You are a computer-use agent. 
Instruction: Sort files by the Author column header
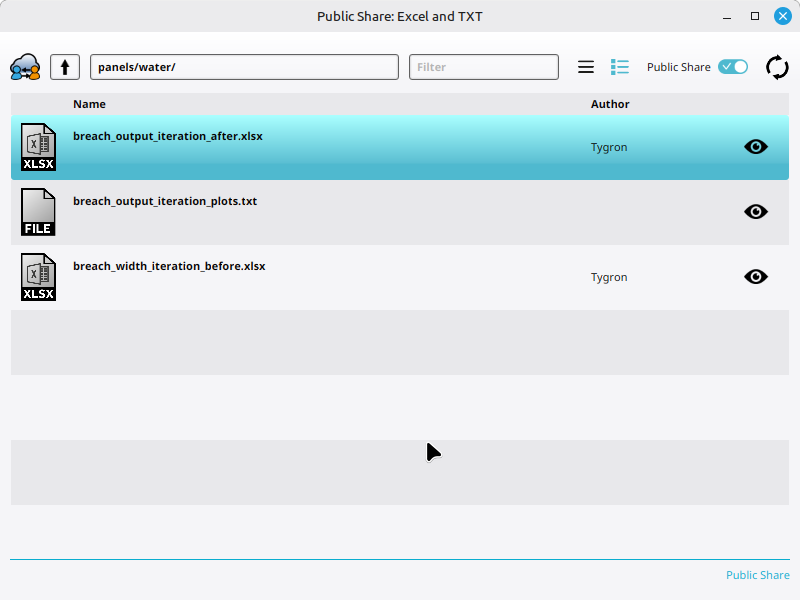[x=610, y=104]
